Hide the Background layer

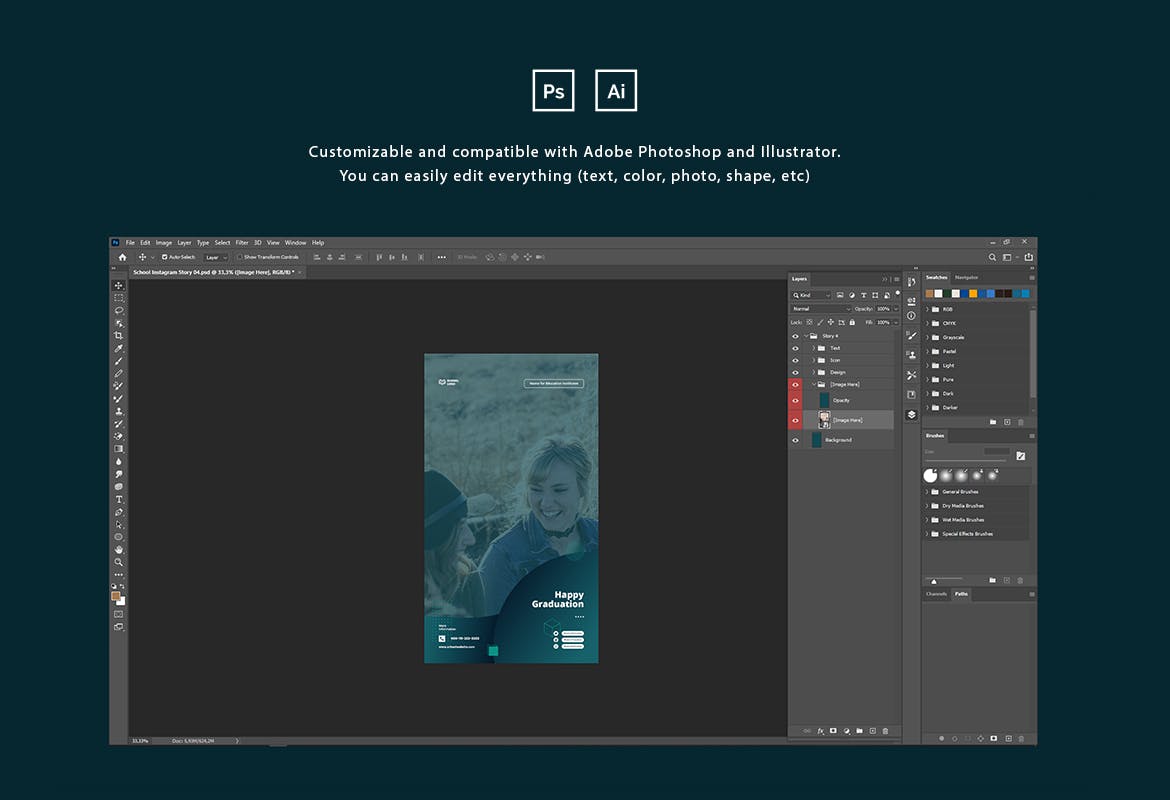point(795,440)
